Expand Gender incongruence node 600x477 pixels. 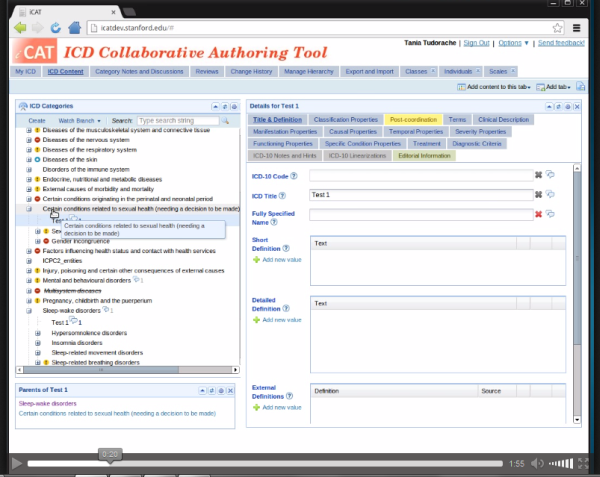tap(38, 241)
